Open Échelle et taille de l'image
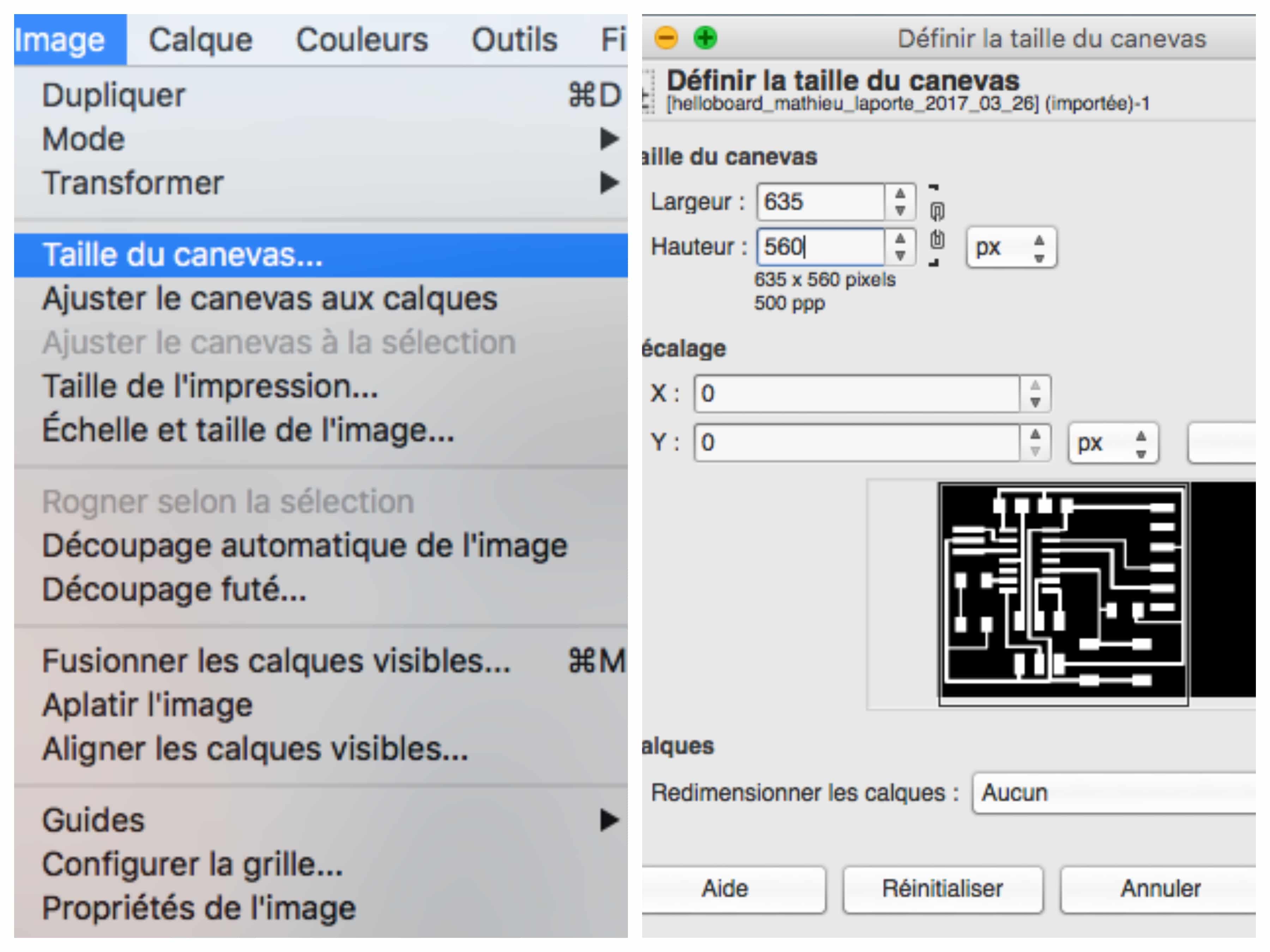This screenshot has width=1270, height=952. (x=321, y=431)
